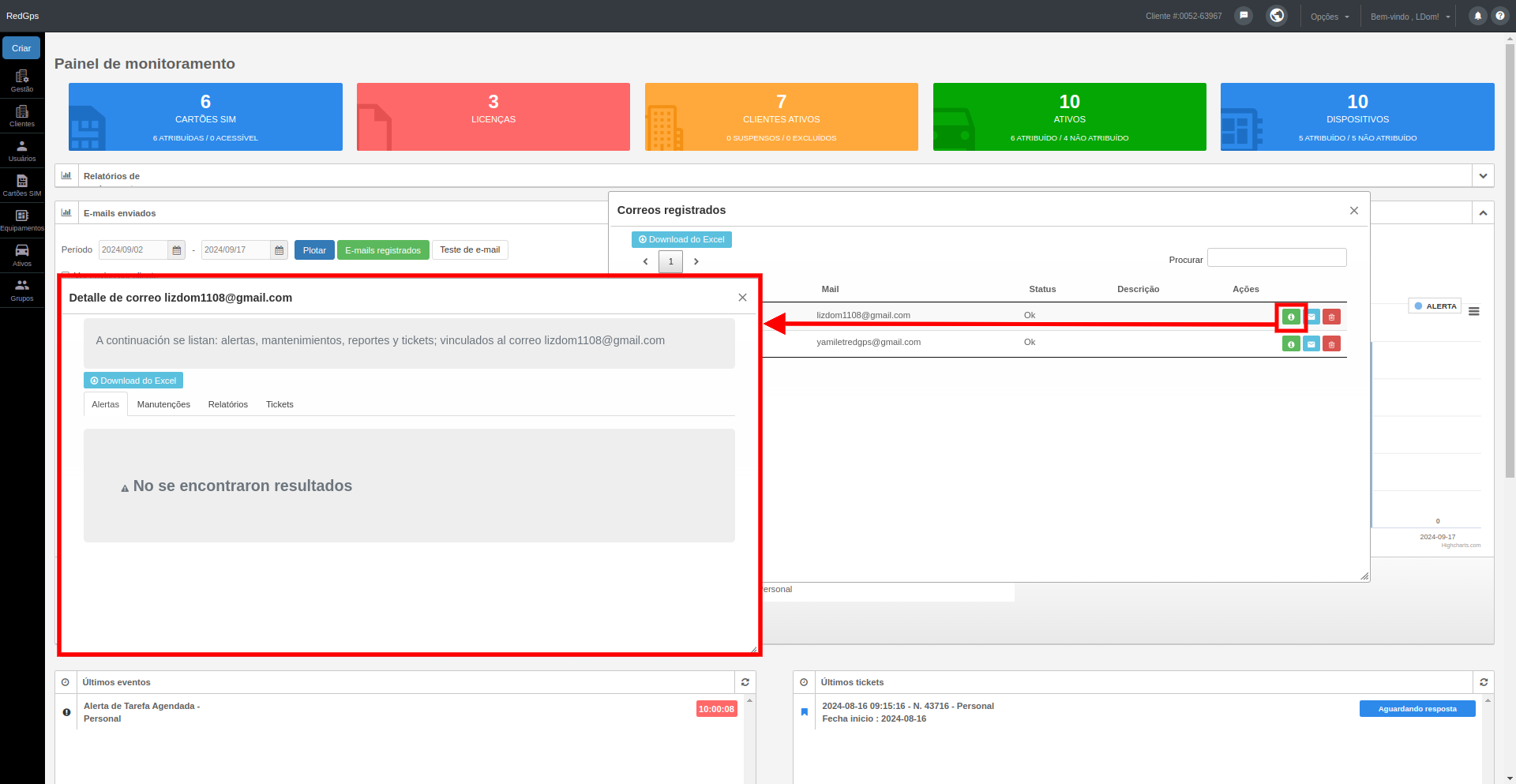Viewport: 1516px width, 784px height.
Task: Open the end date calendar picker
Action: (x=280, y=250)
